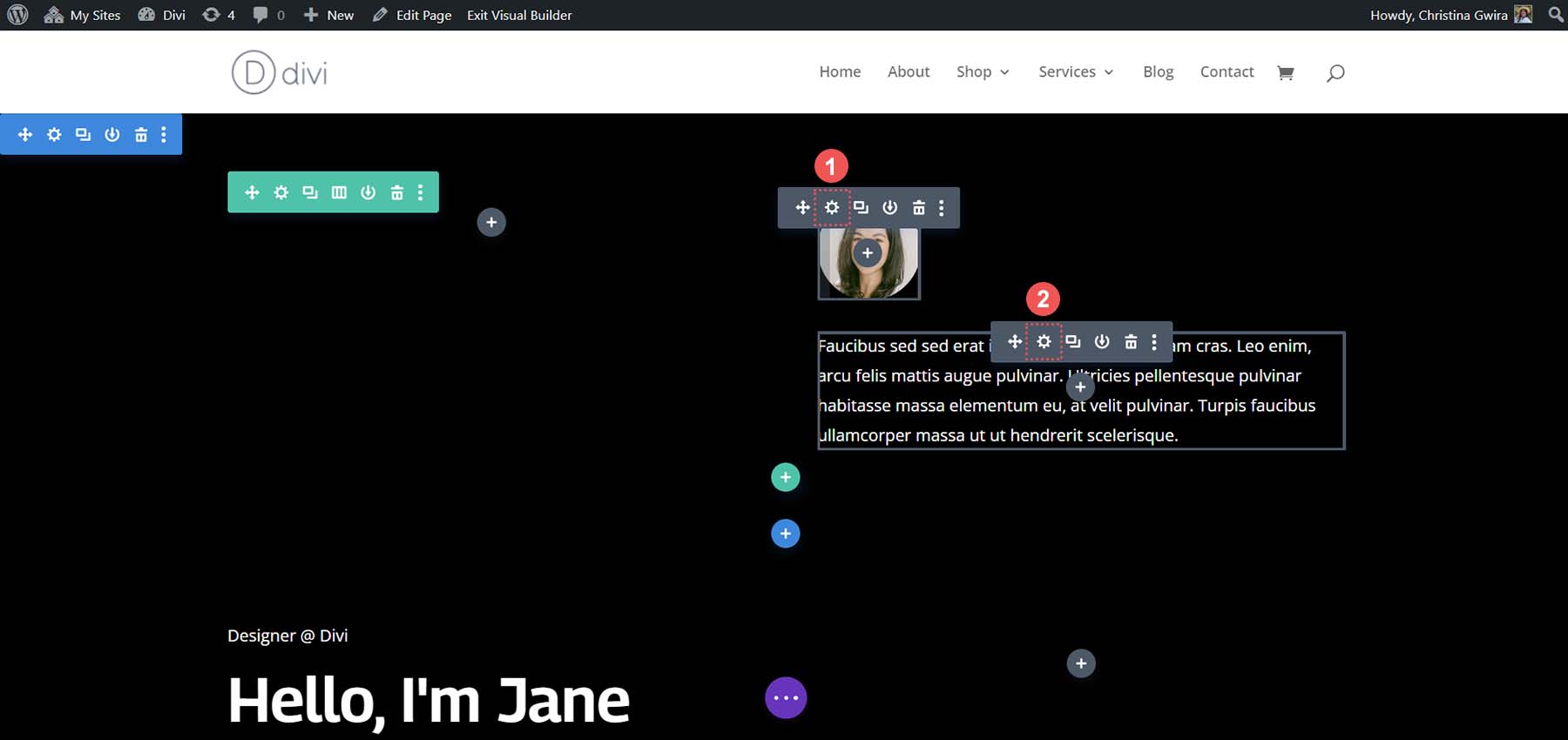Click Exit Visual Builder

click(519, 15)
